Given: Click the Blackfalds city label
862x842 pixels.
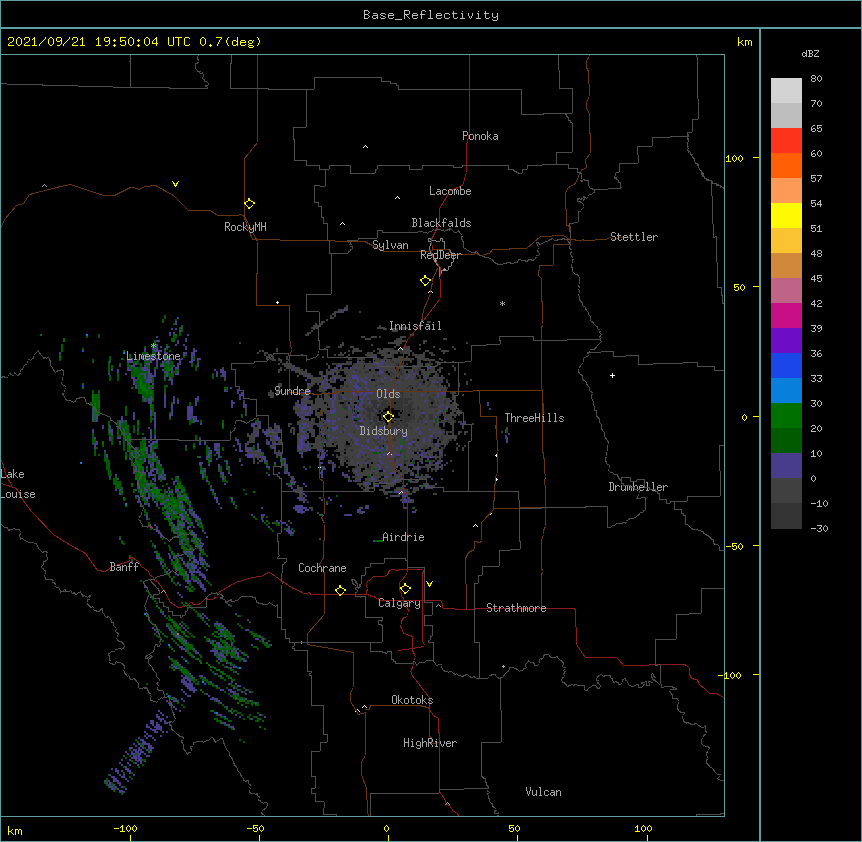Looking at the screenshot, I should pos(441,223).
